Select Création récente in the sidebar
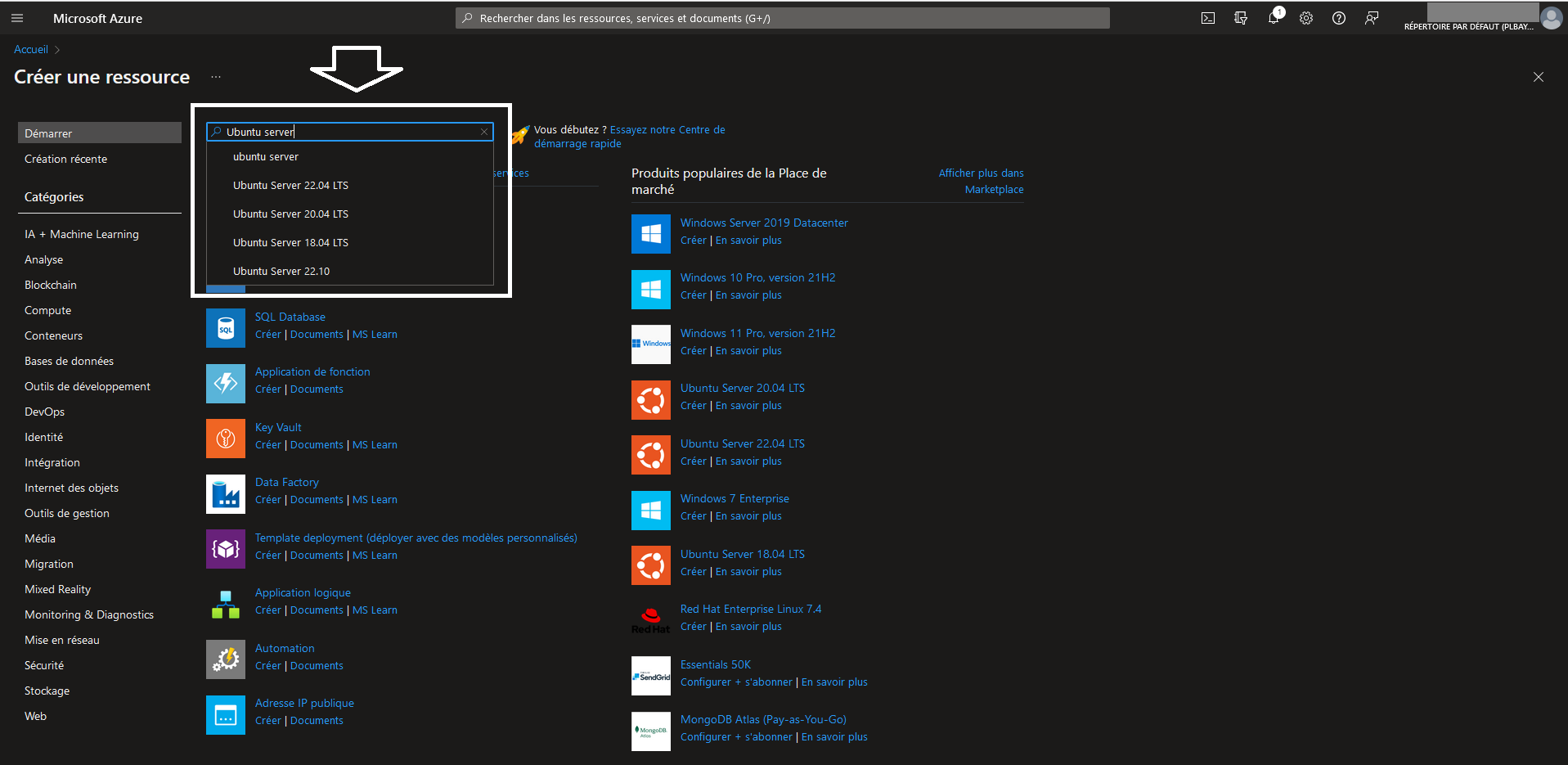This screenshot has height=765, width=1568. [x=65, y=159]
